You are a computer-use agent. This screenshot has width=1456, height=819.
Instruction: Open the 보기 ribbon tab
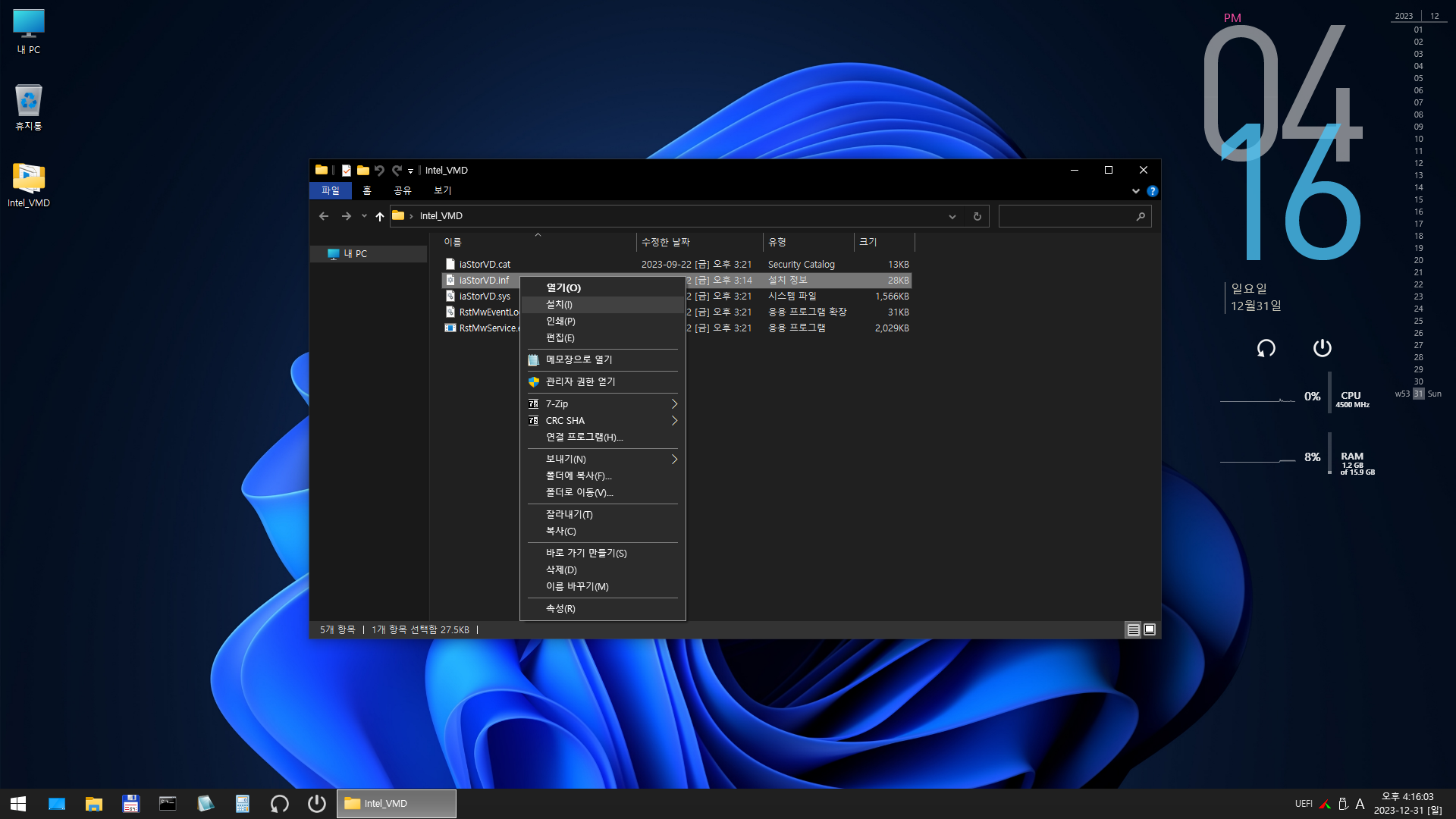442,190
